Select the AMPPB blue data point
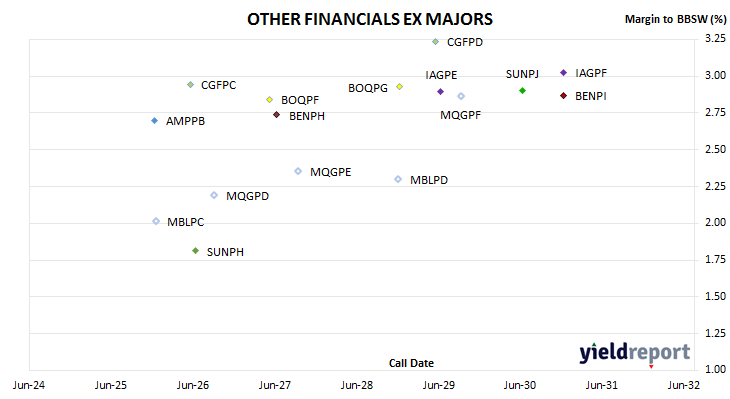 pyautogui.click(x=155, y=121)
